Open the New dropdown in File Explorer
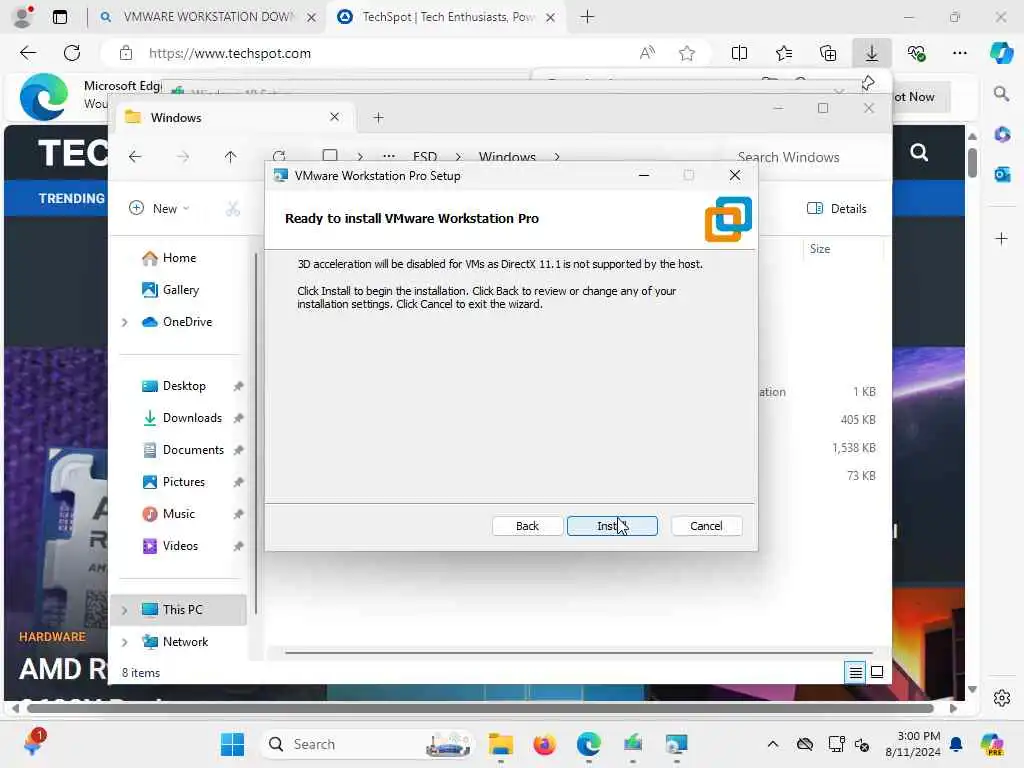 click(x=159, y=208)
